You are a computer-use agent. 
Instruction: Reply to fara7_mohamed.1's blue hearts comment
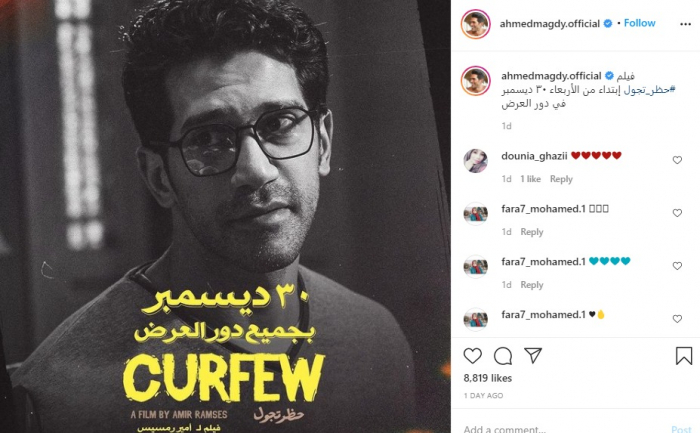click(532, 285)
